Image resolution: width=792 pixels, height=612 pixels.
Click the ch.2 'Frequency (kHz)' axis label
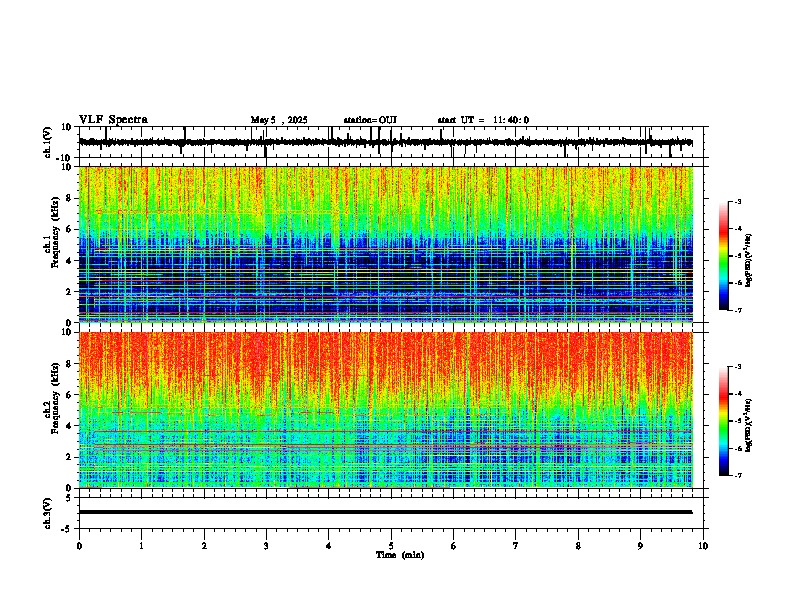(55, 398)
